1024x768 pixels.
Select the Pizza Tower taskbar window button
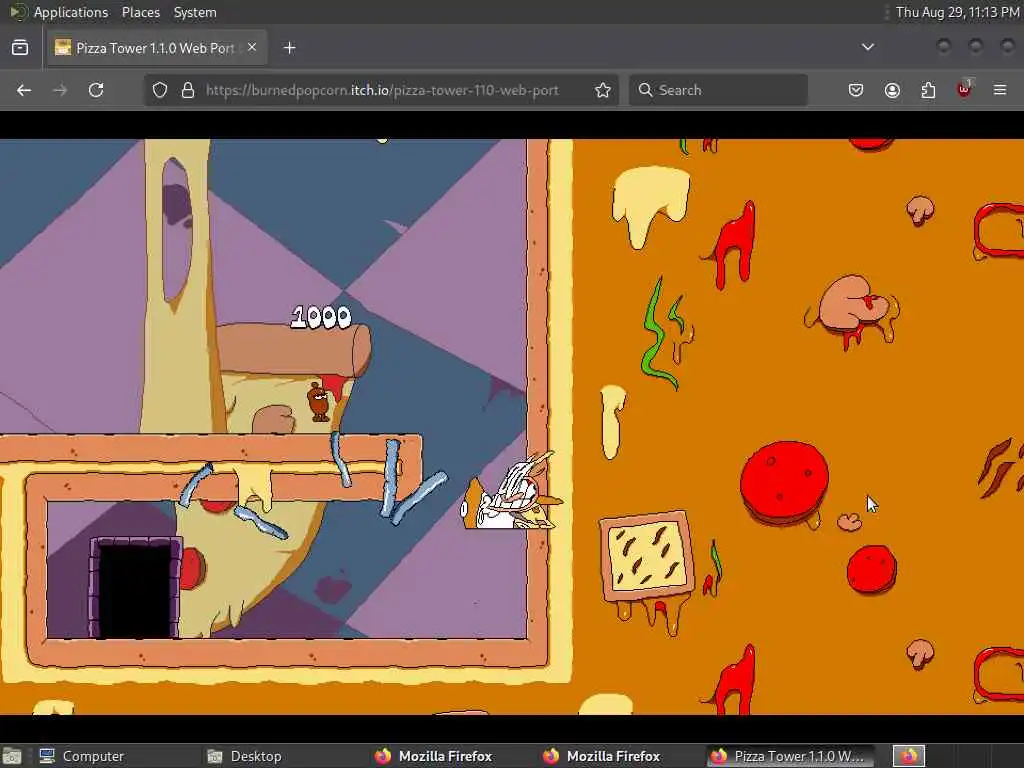pyautogui.click(x=792, y=756)
